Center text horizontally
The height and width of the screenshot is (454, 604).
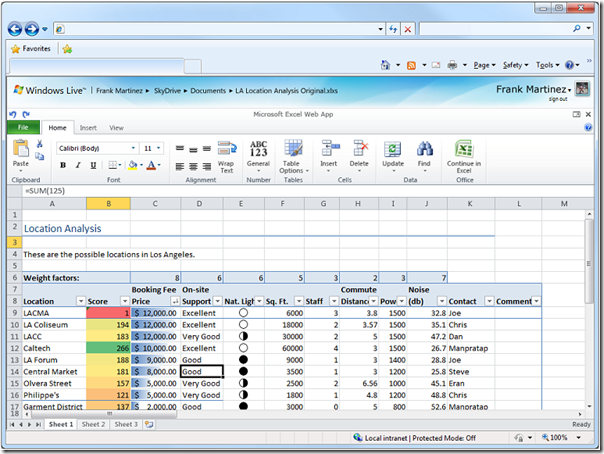(193, 166)
